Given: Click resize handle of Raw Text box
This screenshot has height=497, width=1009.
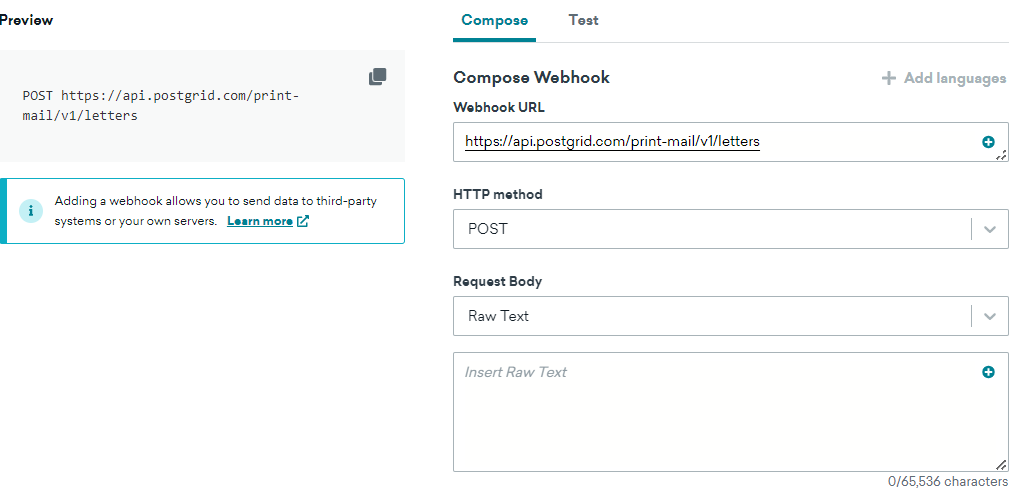Looking at the screenshot, I should click(1001, 465).
